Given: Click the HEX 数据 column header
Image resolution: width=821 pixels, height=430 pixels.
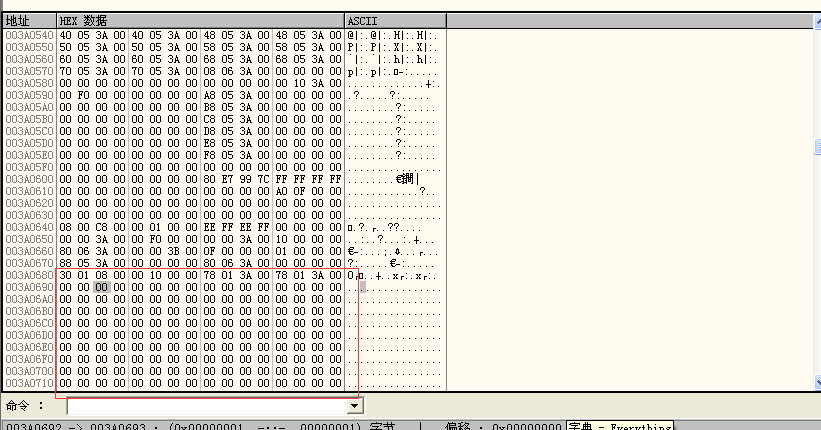Looking at the screenshot, I should click(83, 20).
